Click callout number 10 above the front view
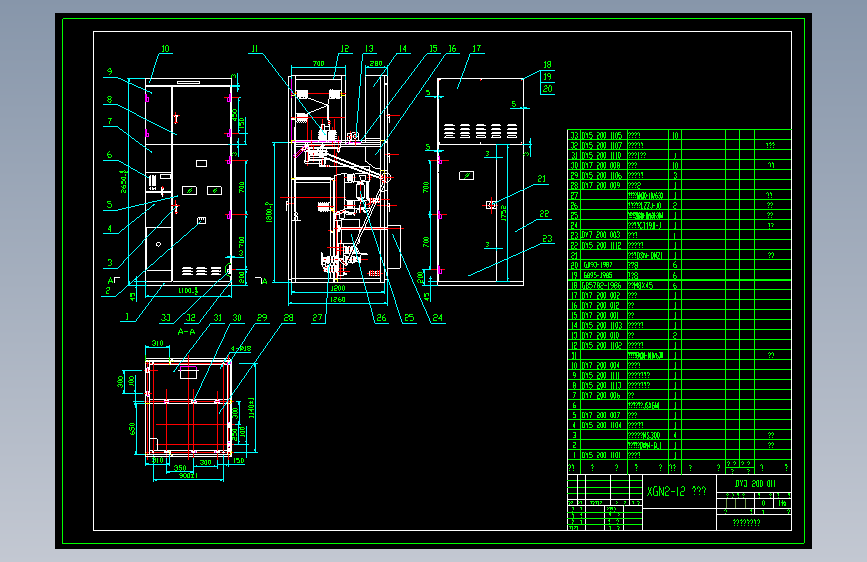Viewport: 867px width, 562px height. tap(165, 49)
